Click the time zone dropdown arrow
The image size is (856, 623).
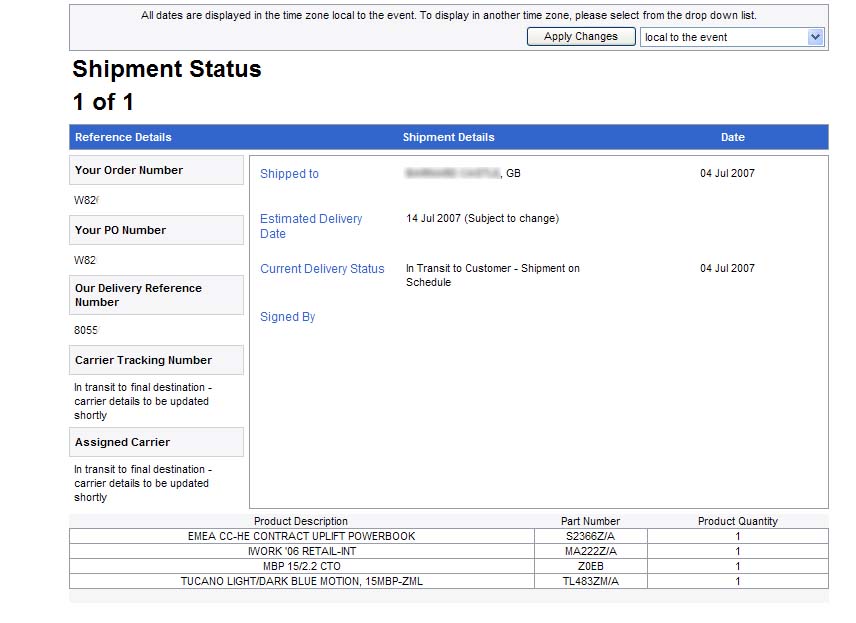coord(815,37)
